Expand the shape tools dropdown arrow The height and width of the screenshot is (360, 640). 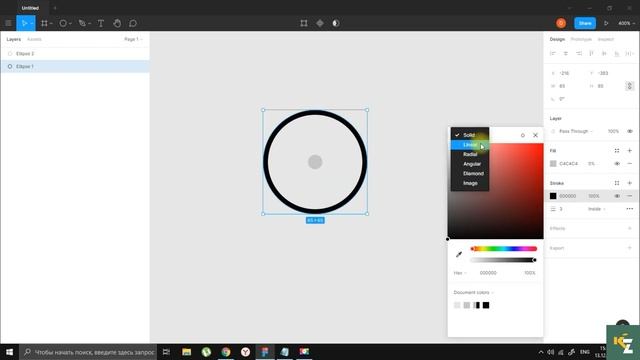(70, 24)
